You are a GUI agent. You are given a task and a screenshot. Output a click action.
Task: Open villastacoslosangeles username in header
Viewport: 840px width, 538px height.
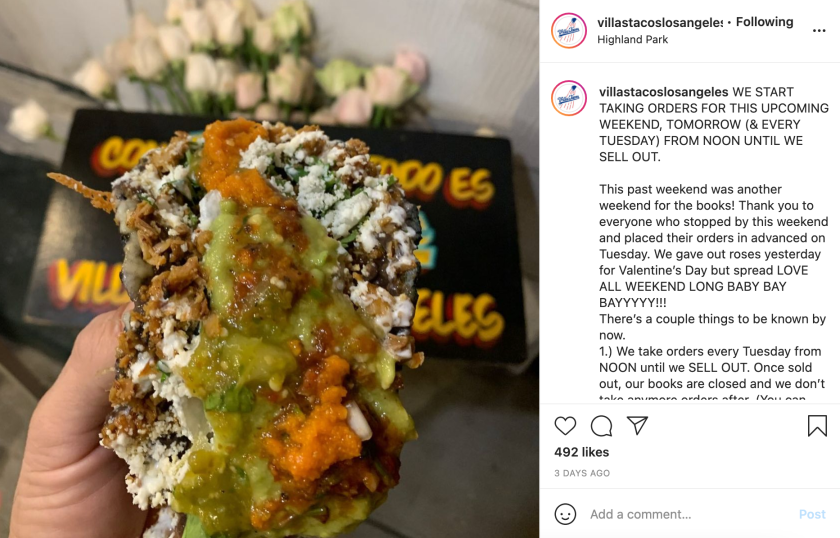point(660,22)
